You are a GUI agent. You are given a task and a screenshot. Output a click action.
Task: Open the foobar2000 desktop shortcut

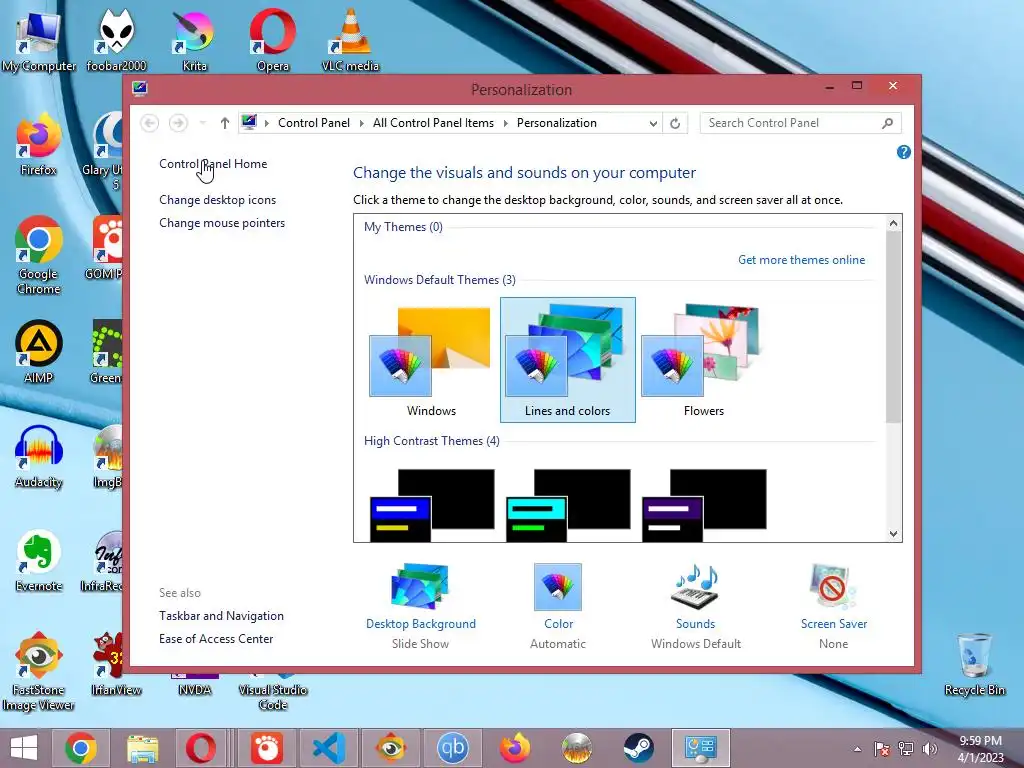coord(116,39)
